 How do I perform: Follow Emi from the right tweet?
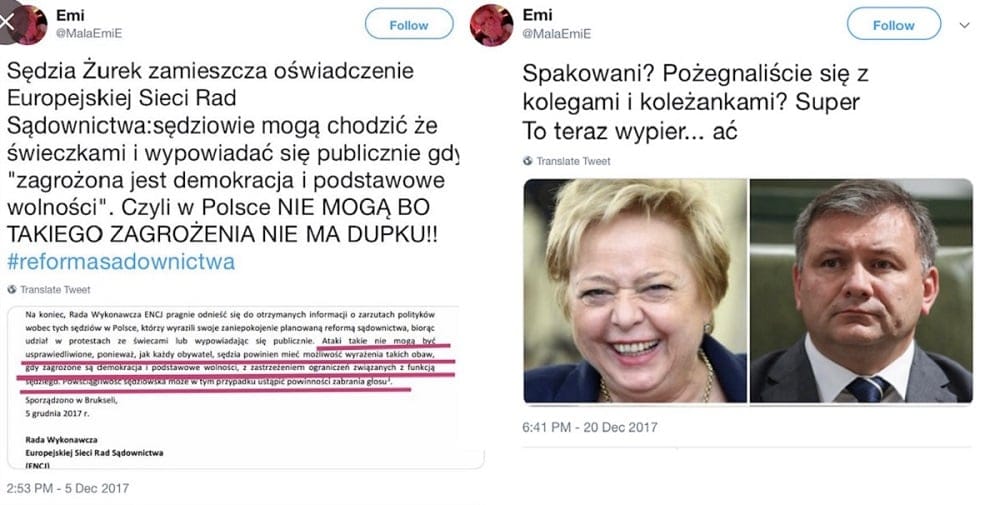point(893,26)
